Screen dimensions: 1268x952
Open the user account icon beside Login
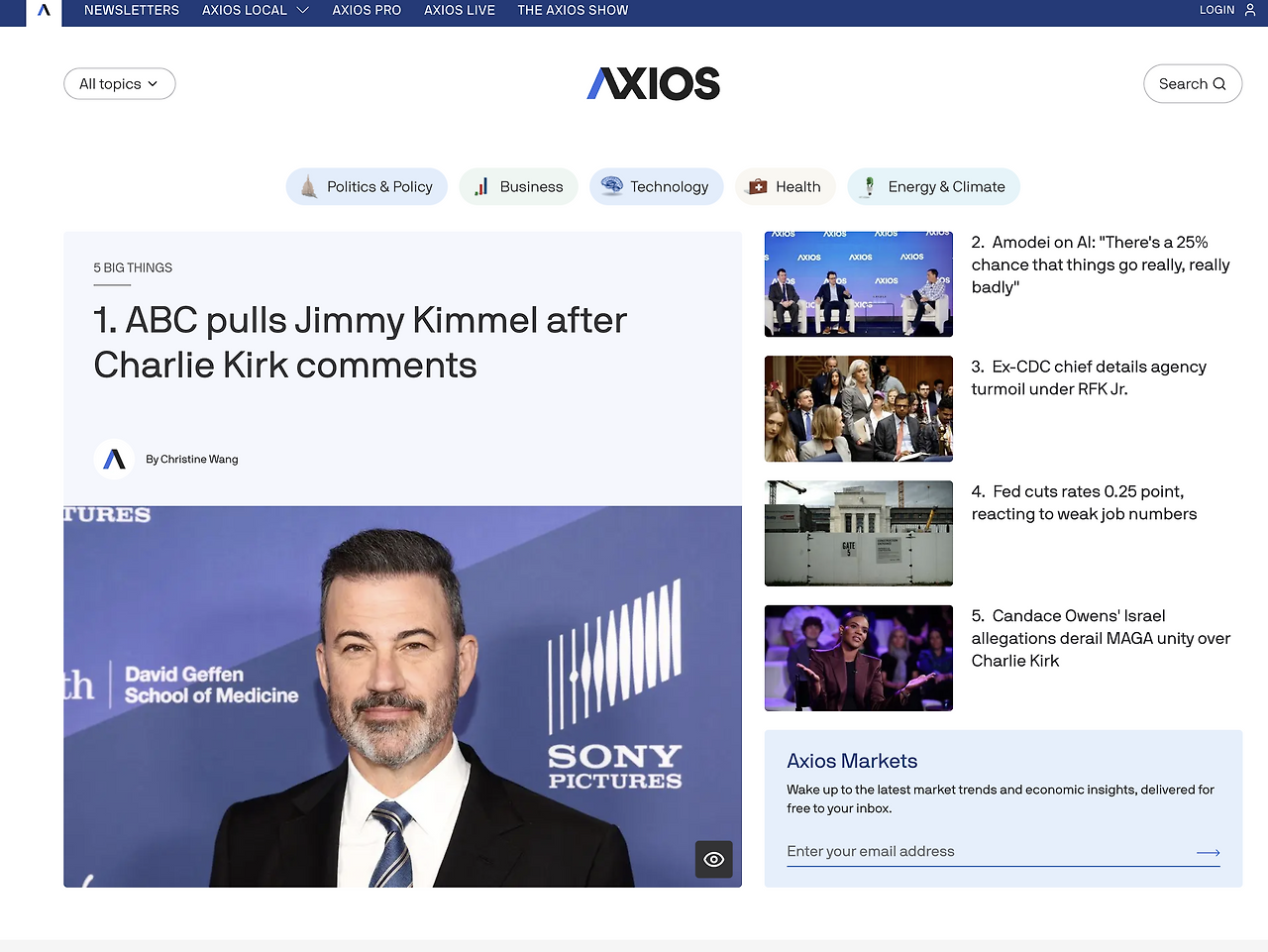click(1249, 10)
